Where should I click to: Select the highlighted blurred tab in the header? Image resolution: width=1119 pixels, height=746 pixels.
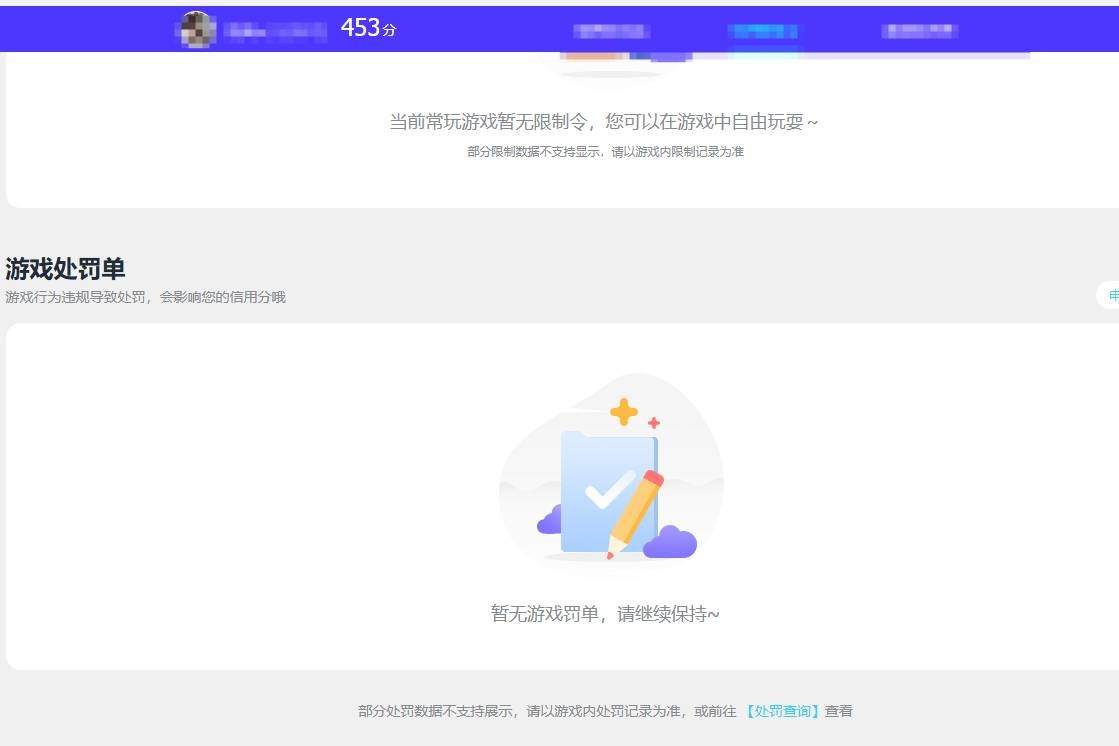click(763, 31)
